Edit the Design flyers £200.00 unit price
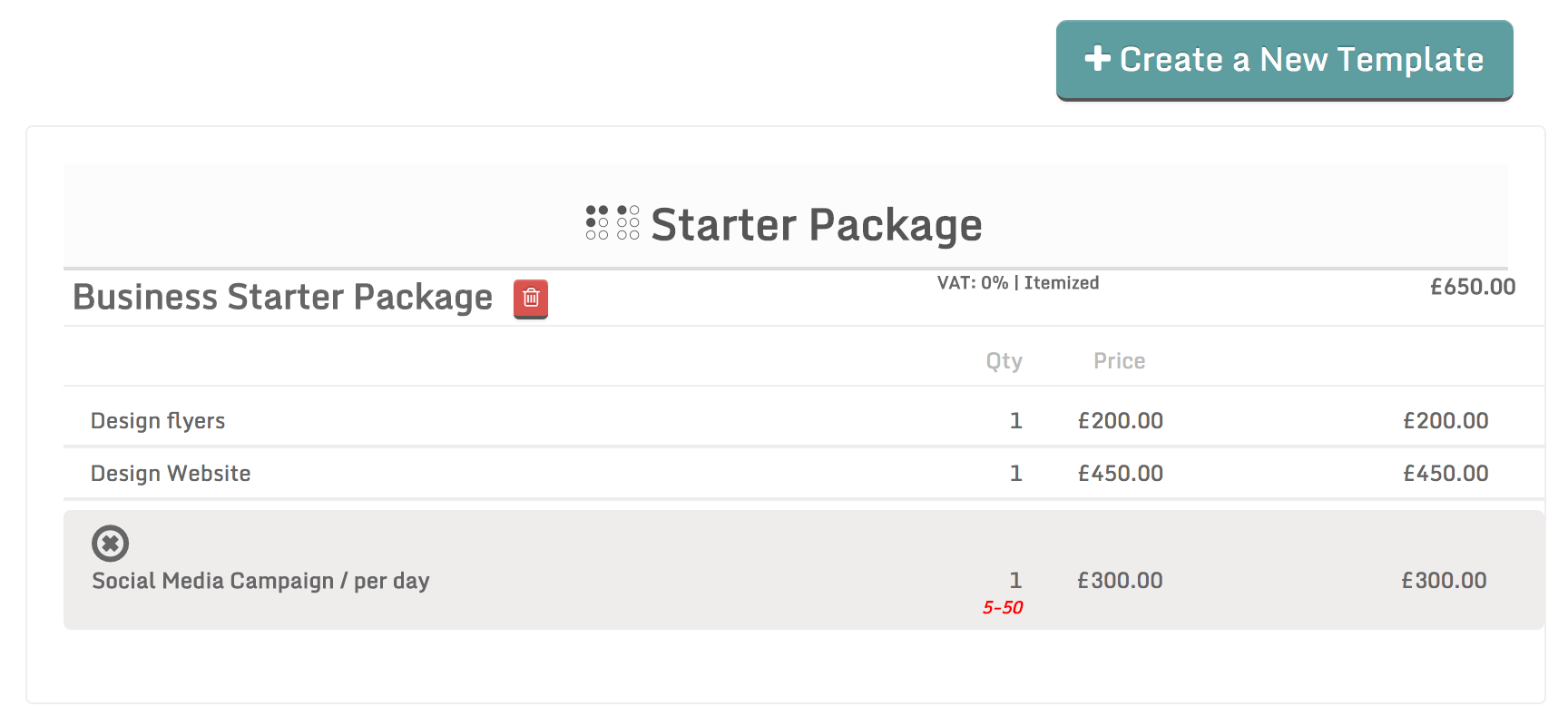The width and height of the screenshot is (1568, 726). pyautogui.click(x=1120, y=421)
